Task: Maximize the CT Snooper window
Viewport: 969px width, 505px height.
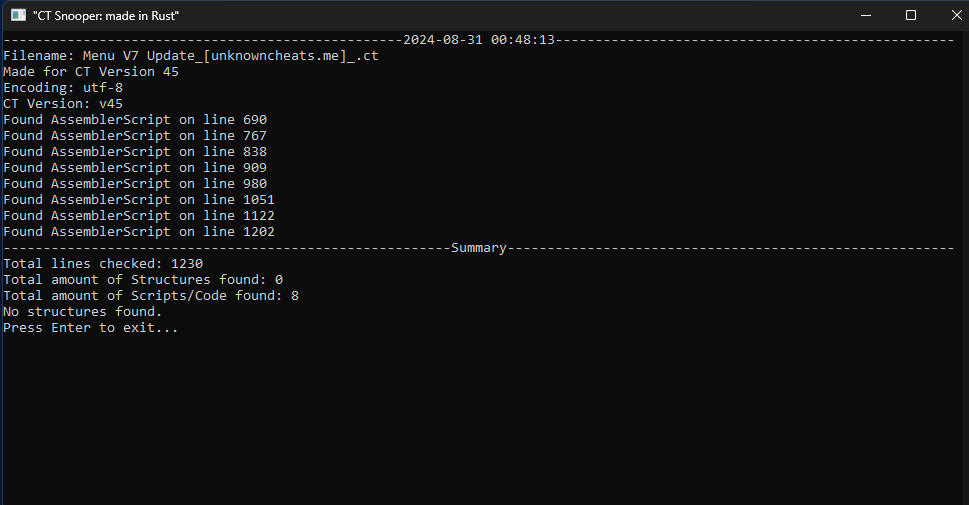Action: pyautogui.click(x=910, y=15)
